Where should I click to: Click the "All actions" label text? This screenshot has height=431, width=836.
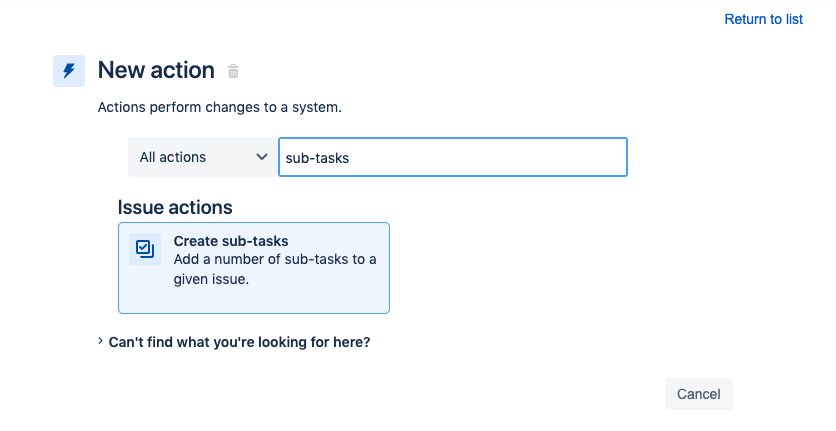pos(173,157)
